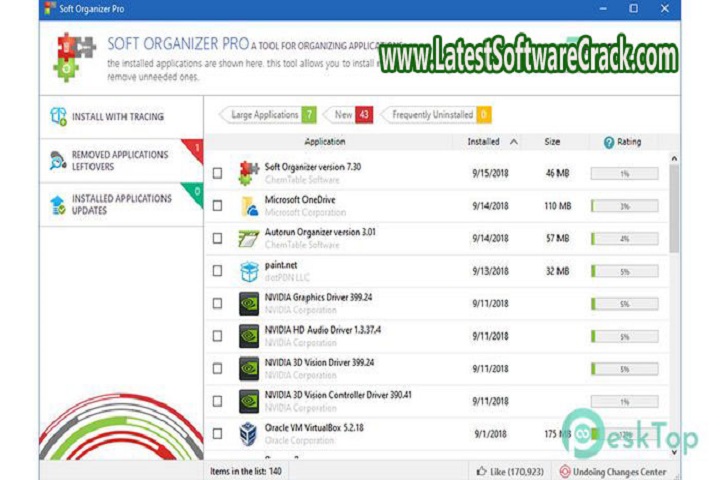Tick the Soft Organizer version 7.30 checkbox
The width and height of the screenshot is (720, 480).
click(x=217, y=173)
